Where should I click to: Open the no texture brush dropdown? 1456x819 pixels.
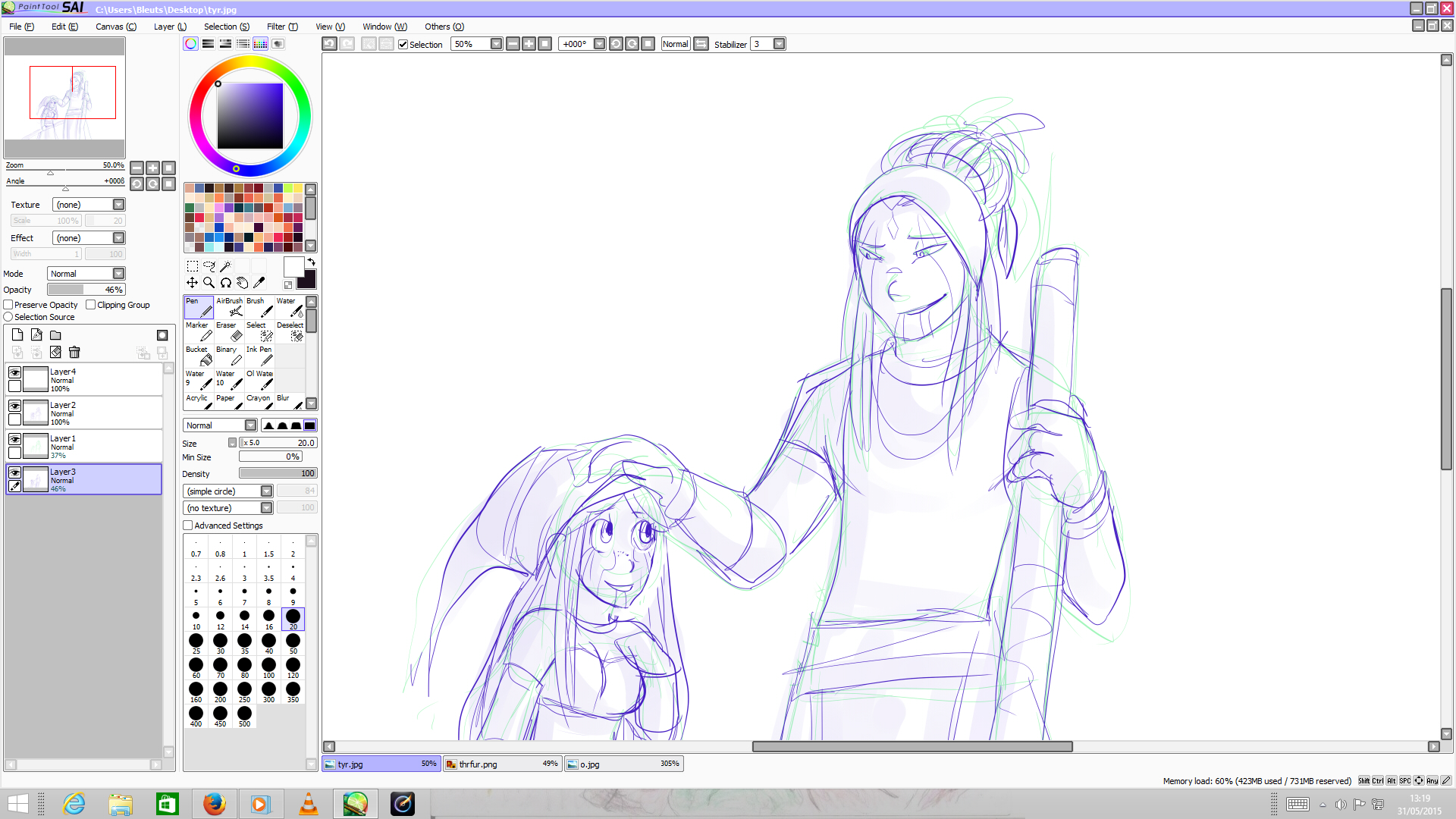pyautogui.click(x=228, y=508)
